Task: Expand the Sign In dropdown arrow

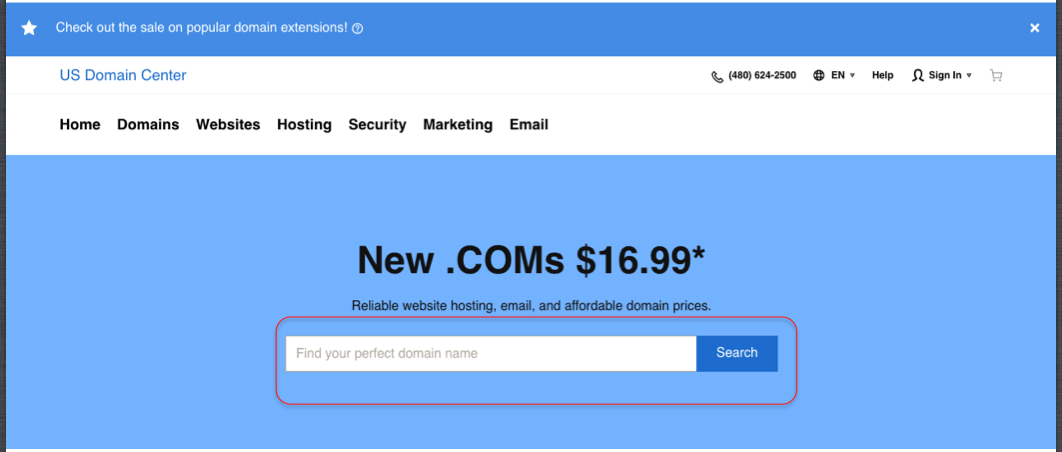Action: coord(969,76)
